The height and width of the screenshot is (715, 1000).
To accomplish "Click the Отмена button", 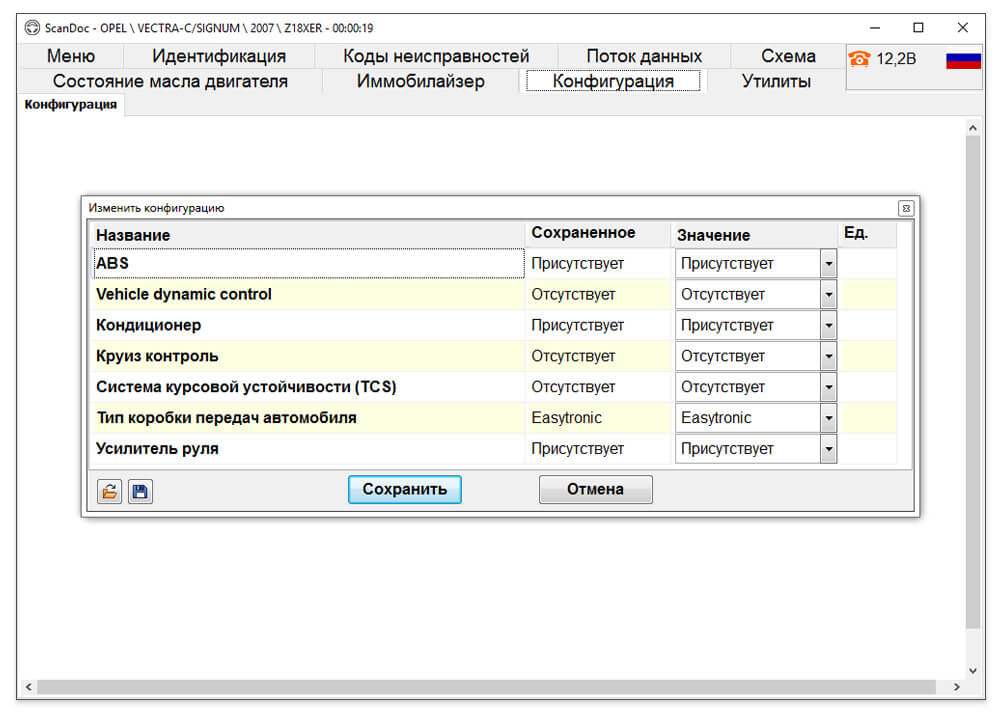I will [596, 489].
